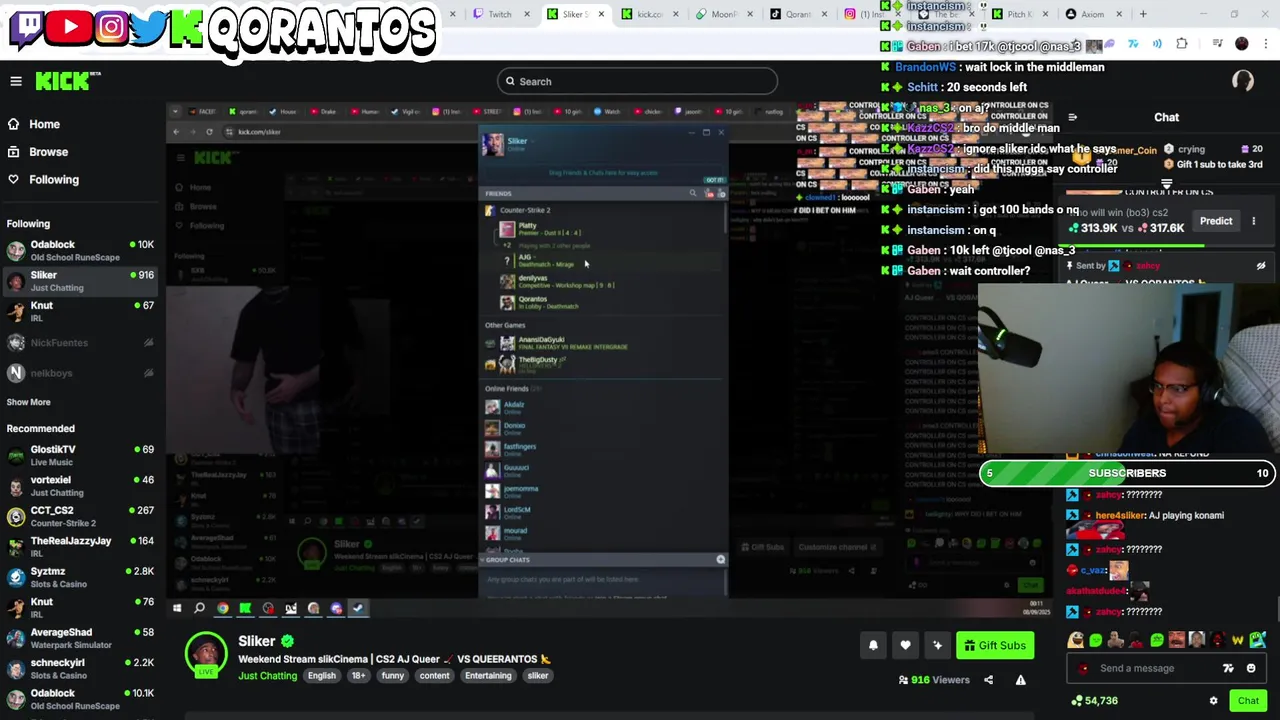Click Steam icon in streamed taskbar
This screenshot has width=1280, height=720.
point(358,608)
